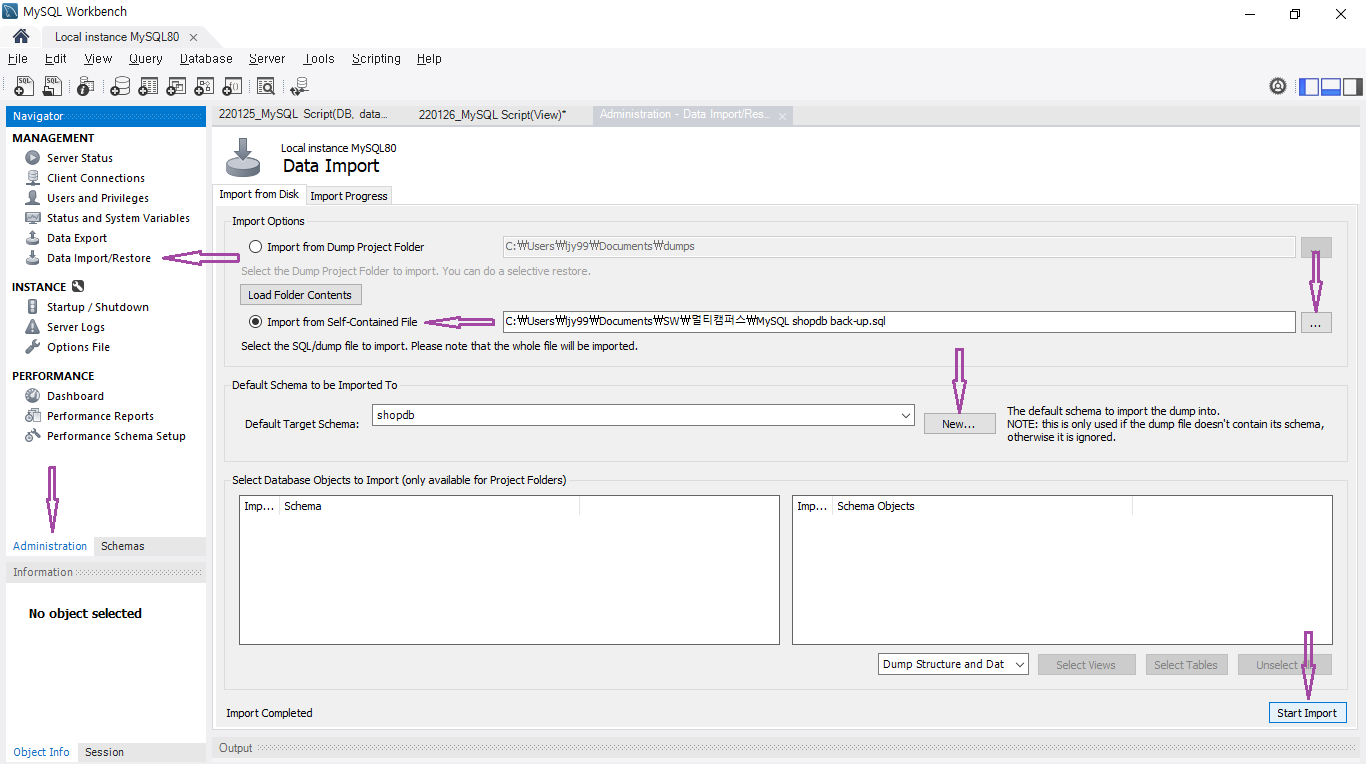Image resolution: width=1366 pixels, height=764 pixels.
Task: Click the Select Views button
Action: 1086,665
